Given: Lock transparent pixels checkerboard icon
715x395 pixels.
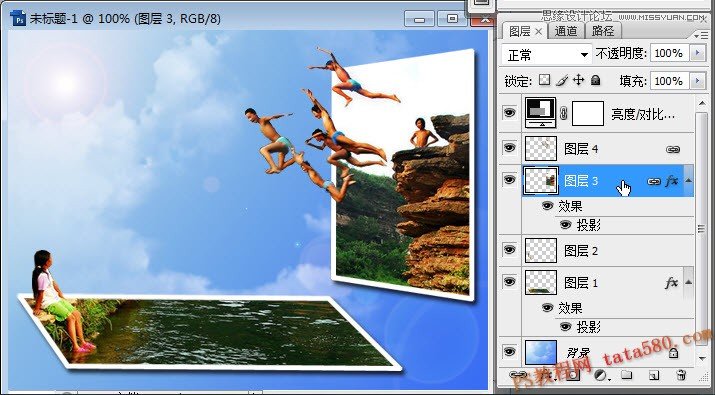Looking at the screenshot, I should click(x=544, y=80).
